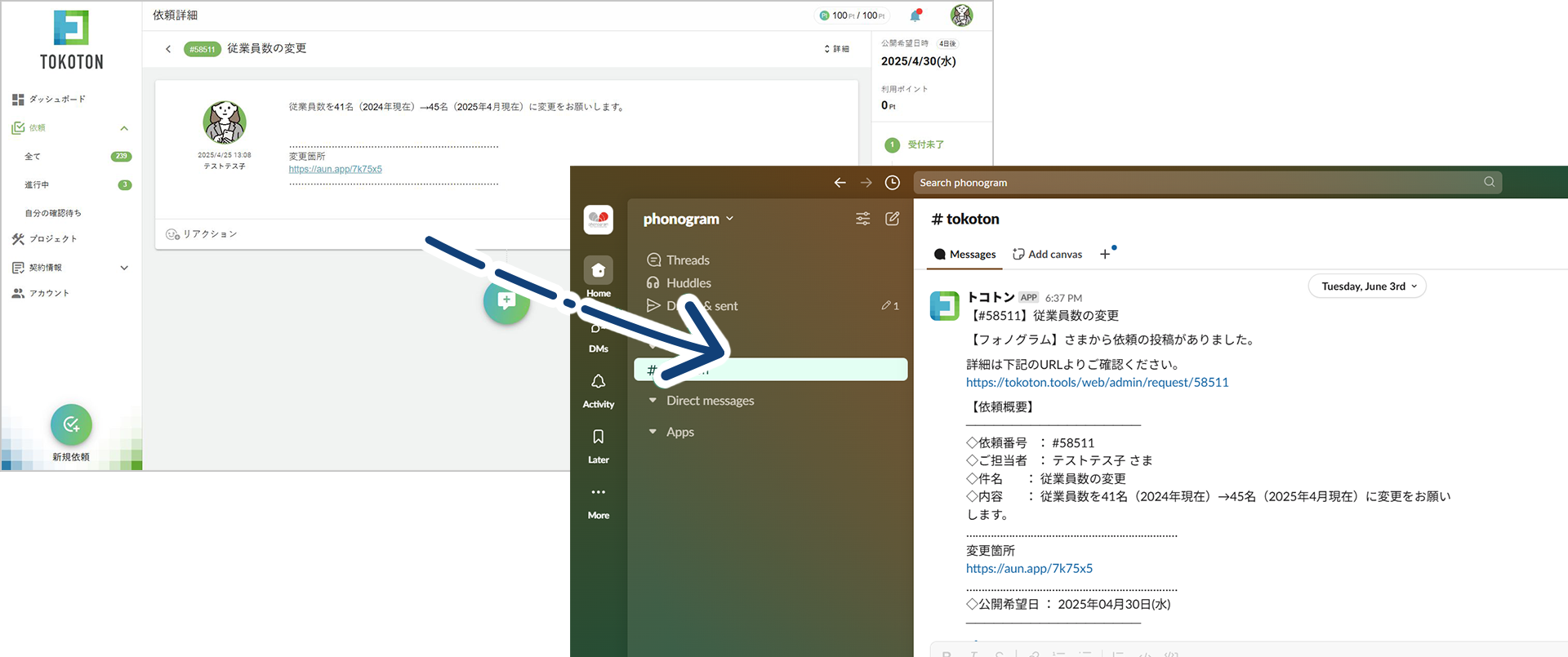Open the tokoton.tools request URL link

[x=1097, y=382]
